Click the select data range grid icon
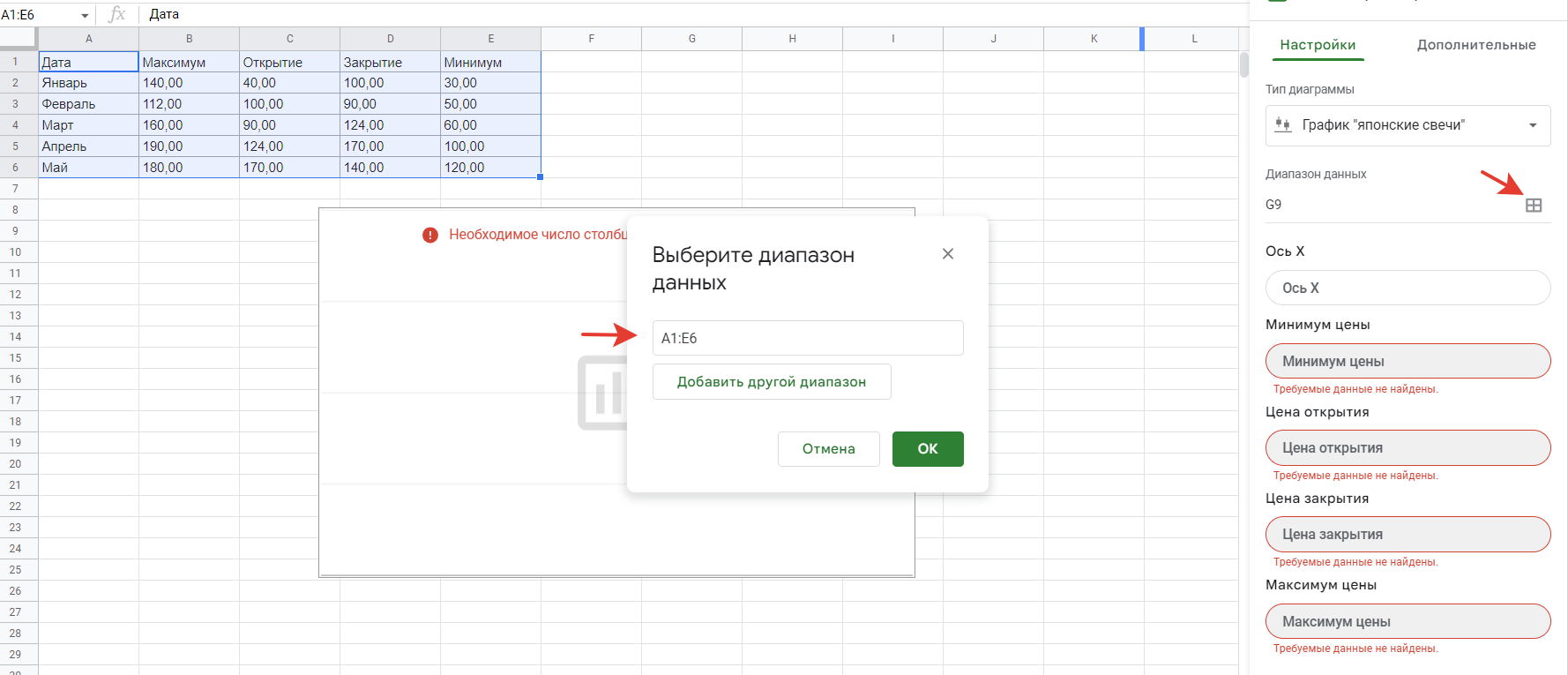Viewport: 1568px width, 675px height. (x=1534, y=206)
